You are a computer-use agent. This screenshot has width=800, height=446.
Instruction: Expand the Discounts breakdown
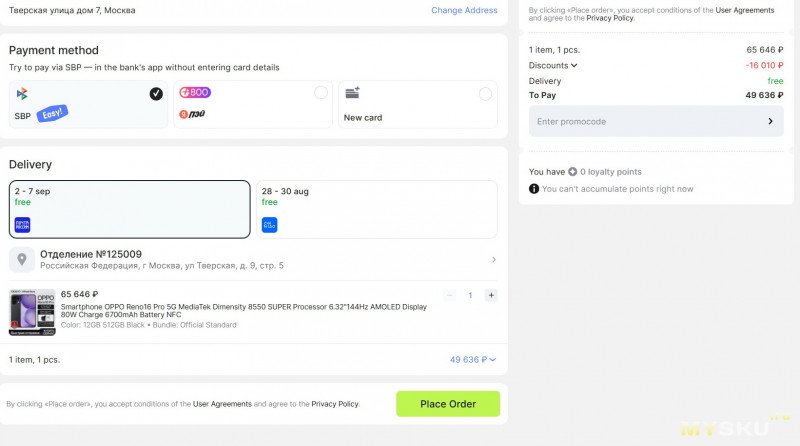553,65
